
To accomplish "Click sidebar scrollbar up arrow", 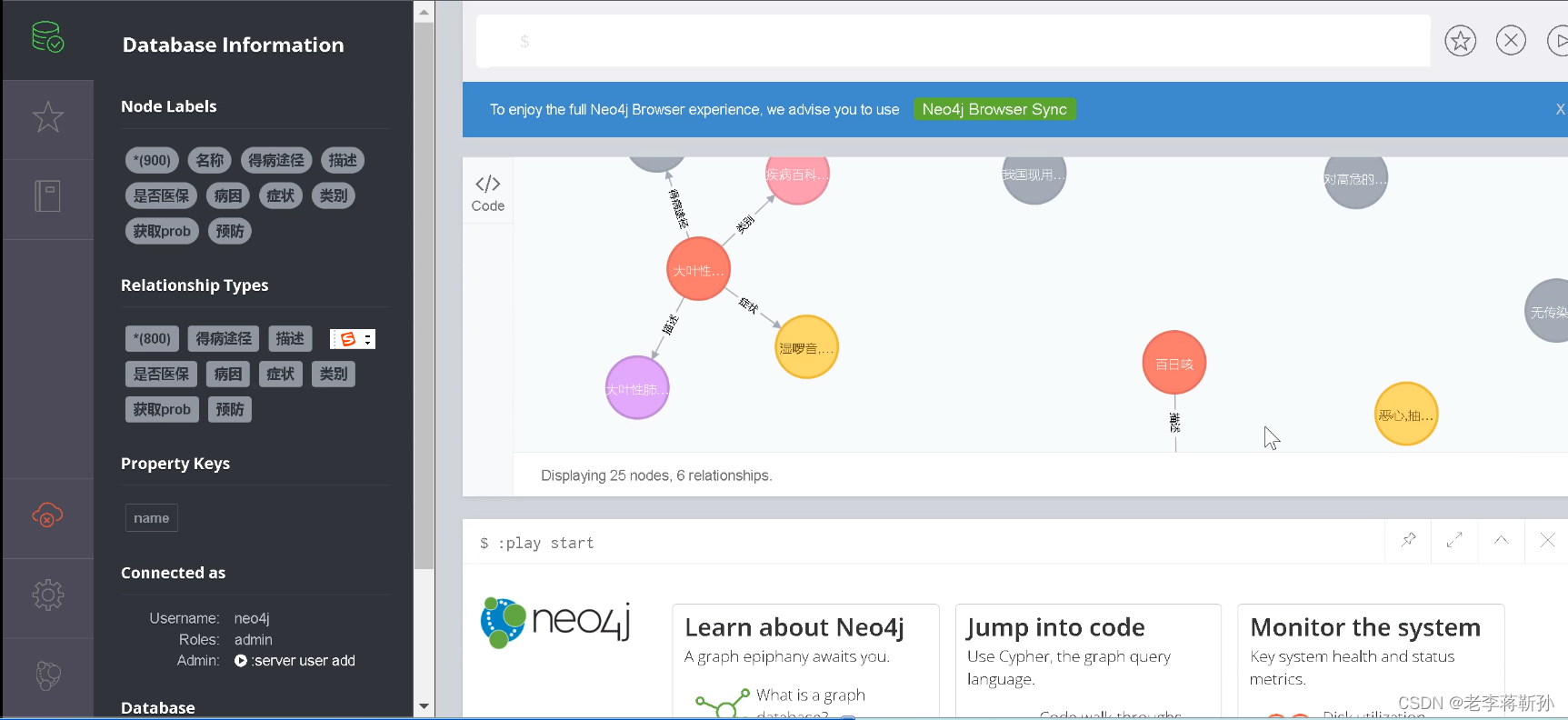I will [424, 12].
